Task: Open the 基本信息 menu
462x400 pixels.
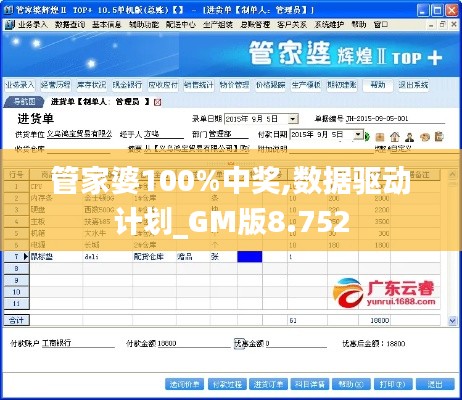Action: click(107, 24)
